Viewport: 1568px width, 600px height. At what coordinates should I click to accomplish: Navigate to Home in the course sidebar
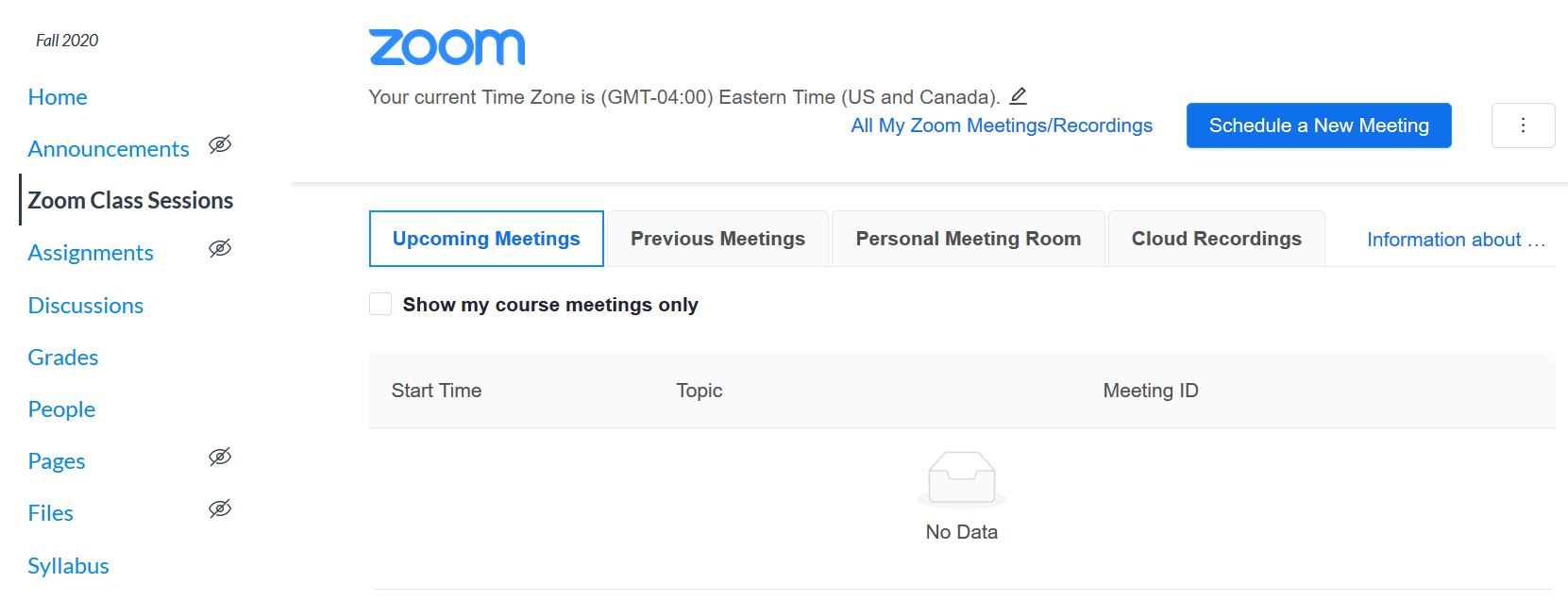(x=58, y=96)
